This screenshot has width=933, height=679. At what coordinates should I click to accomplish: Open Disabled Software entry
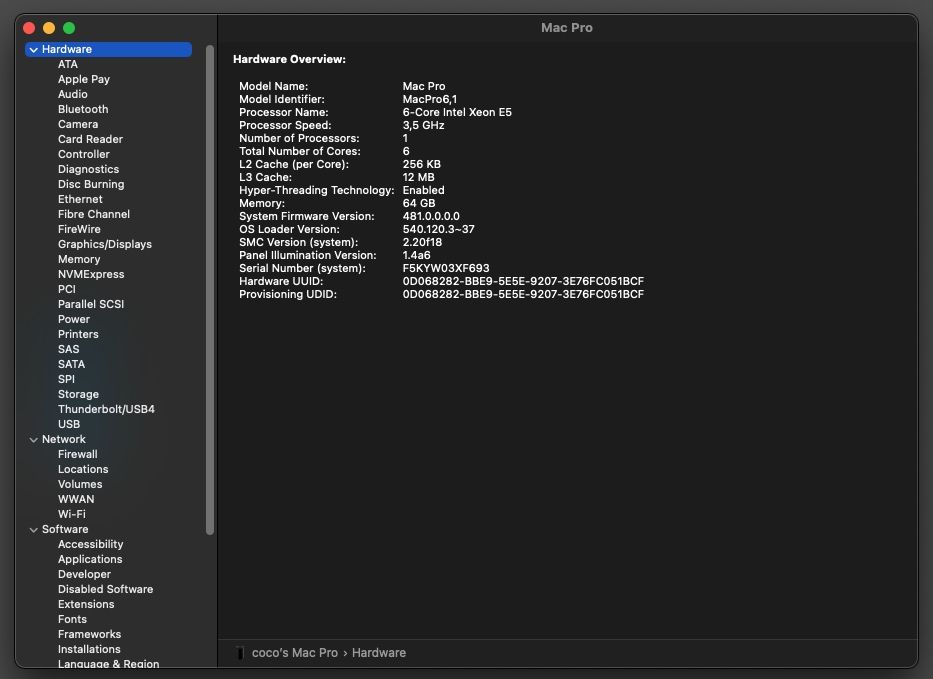tap(106, 589)
